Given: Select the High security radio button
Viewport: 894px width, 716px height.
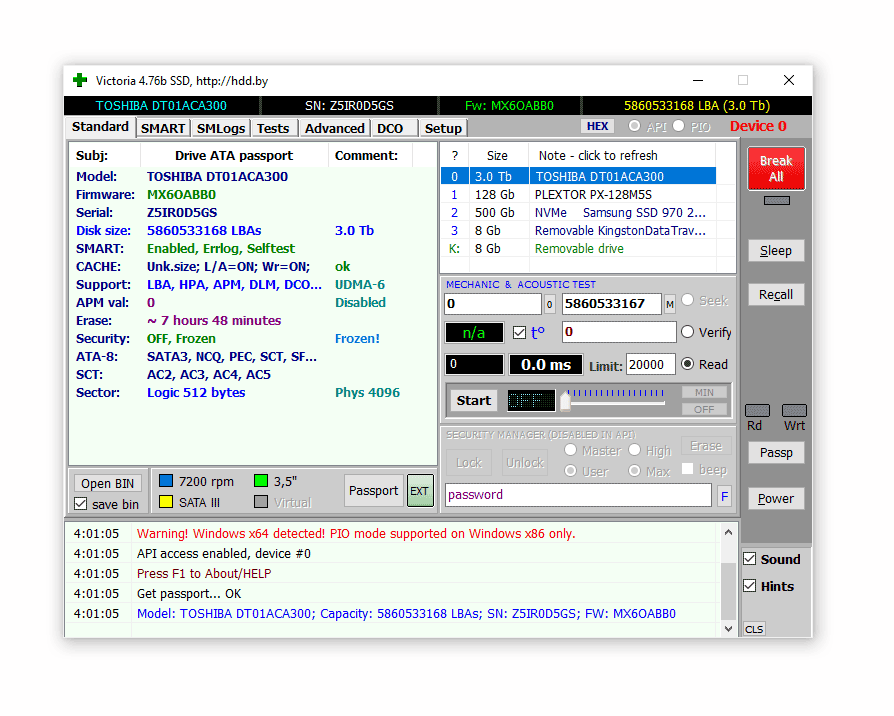Looking at the screenshot, I should click(635, 450).
